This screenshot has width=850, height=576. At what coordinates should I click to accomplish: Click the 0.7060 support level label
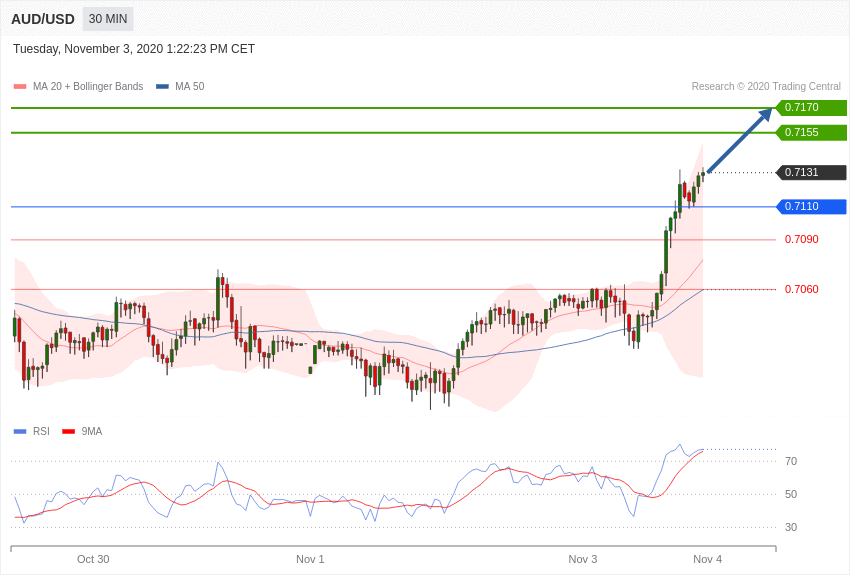[x=802, y=289]
